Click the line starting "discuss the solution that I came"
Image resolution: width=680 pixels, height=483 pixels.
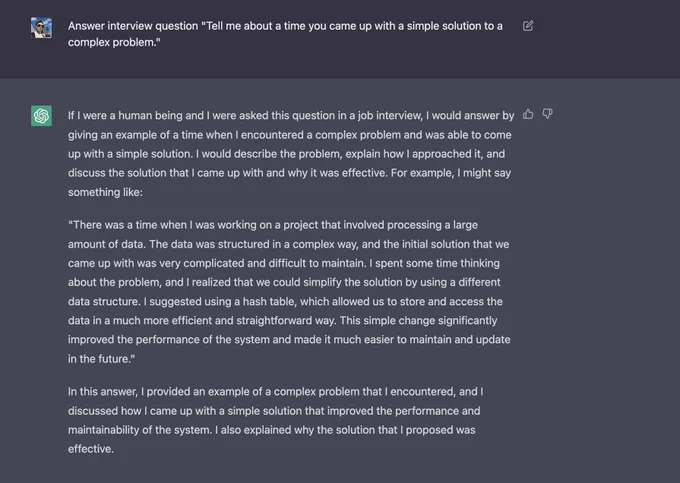pyautogui.click(x=289, y=173)
